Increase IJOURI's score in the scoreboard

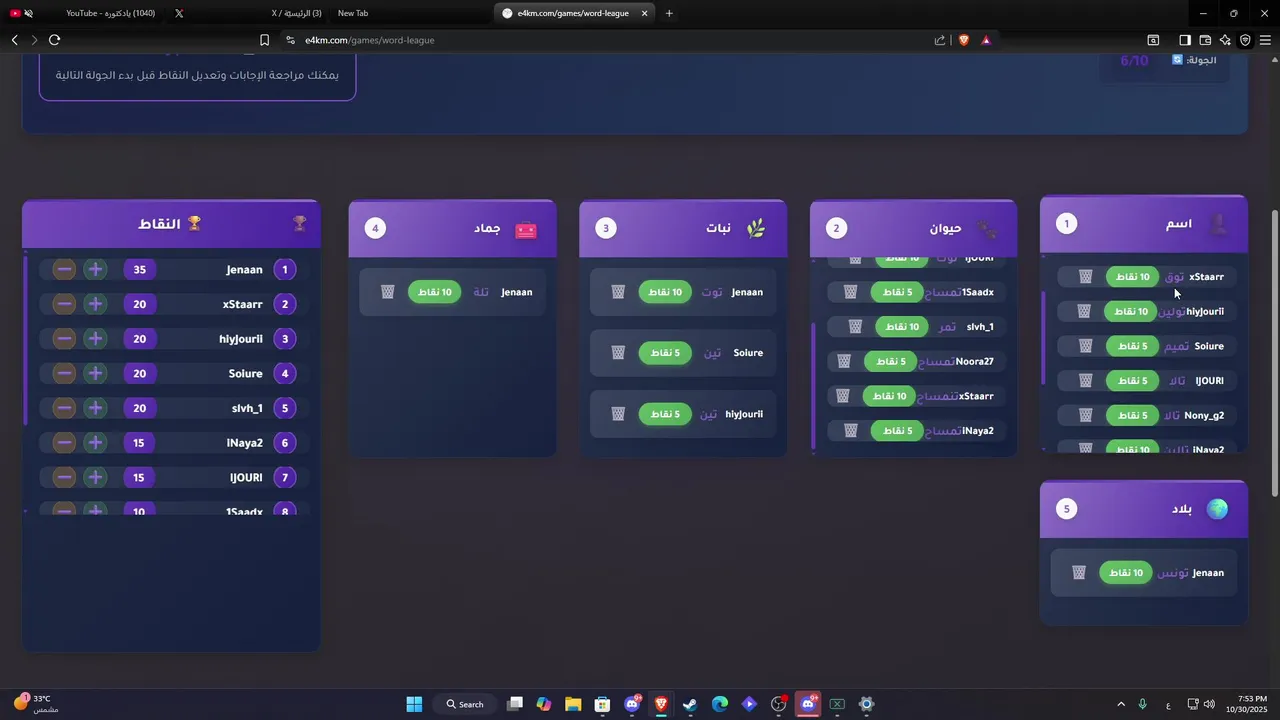pyautogui.click(x=95, y=478)
